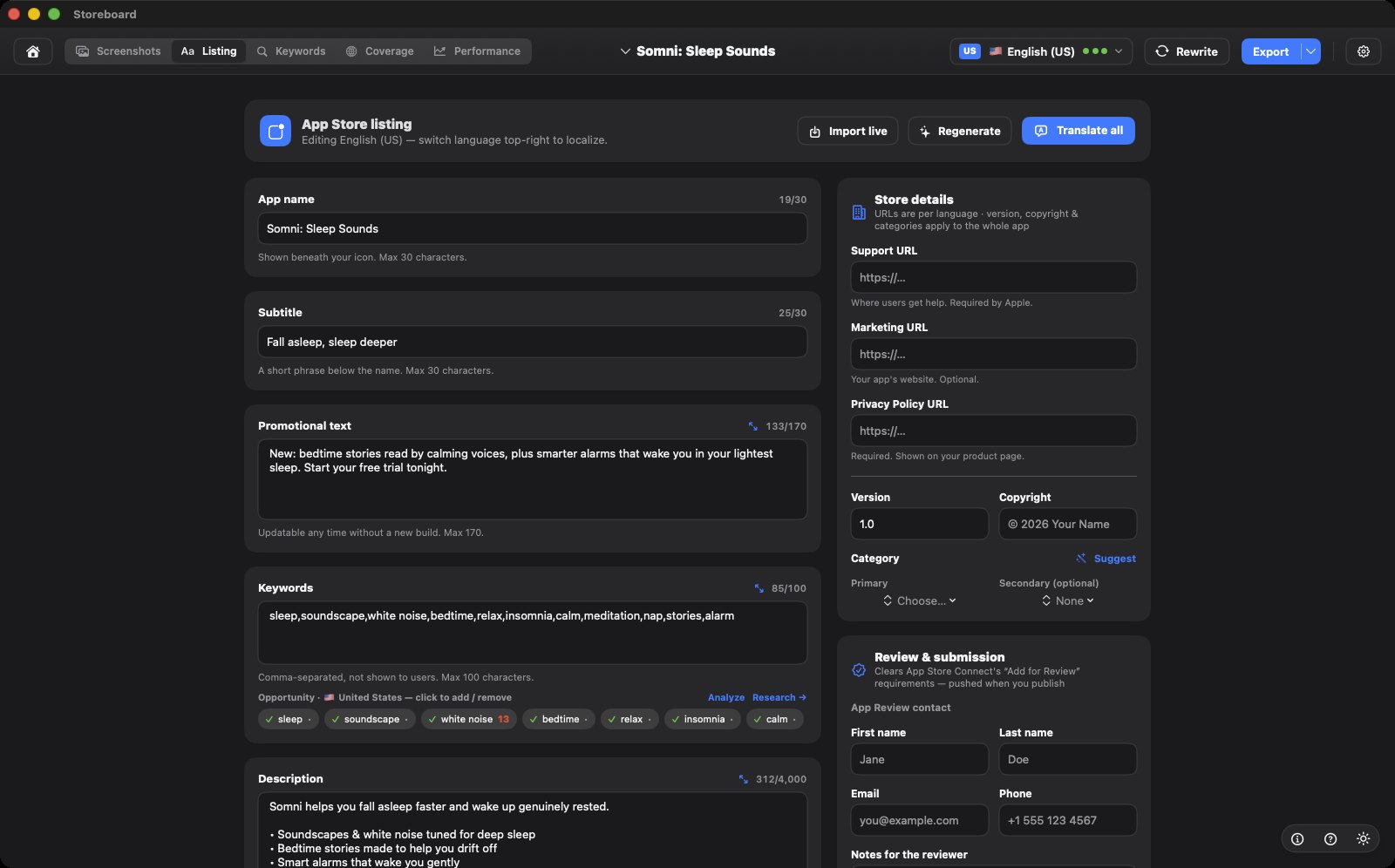Open the Export options arrow
This screenshot has height=868, width=1395.
pyautogui.click(x=1310, y=51)
